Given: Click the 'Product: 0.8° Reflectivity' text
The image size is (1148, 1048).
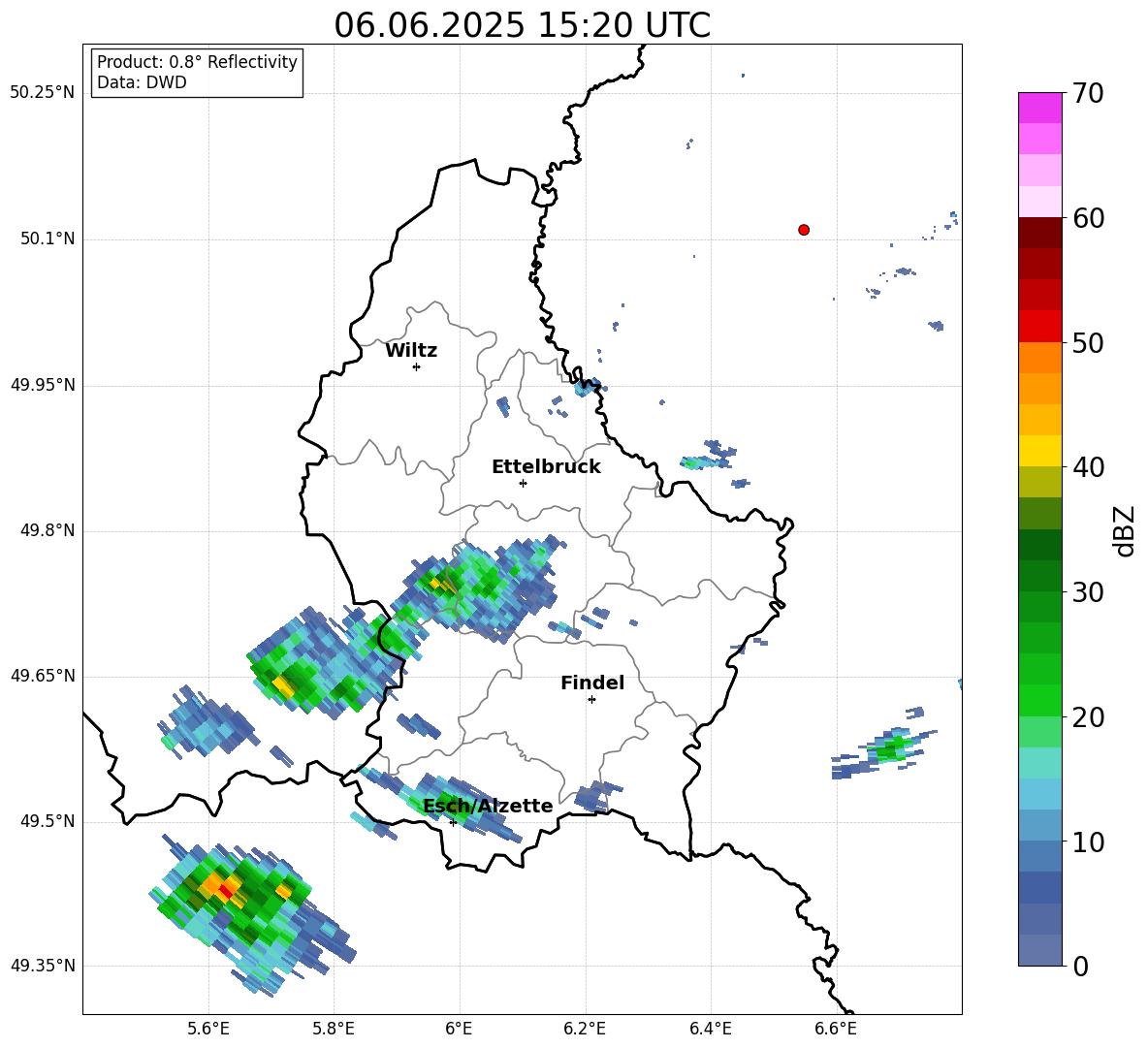Looking at the screenshot, I should 197,62.
